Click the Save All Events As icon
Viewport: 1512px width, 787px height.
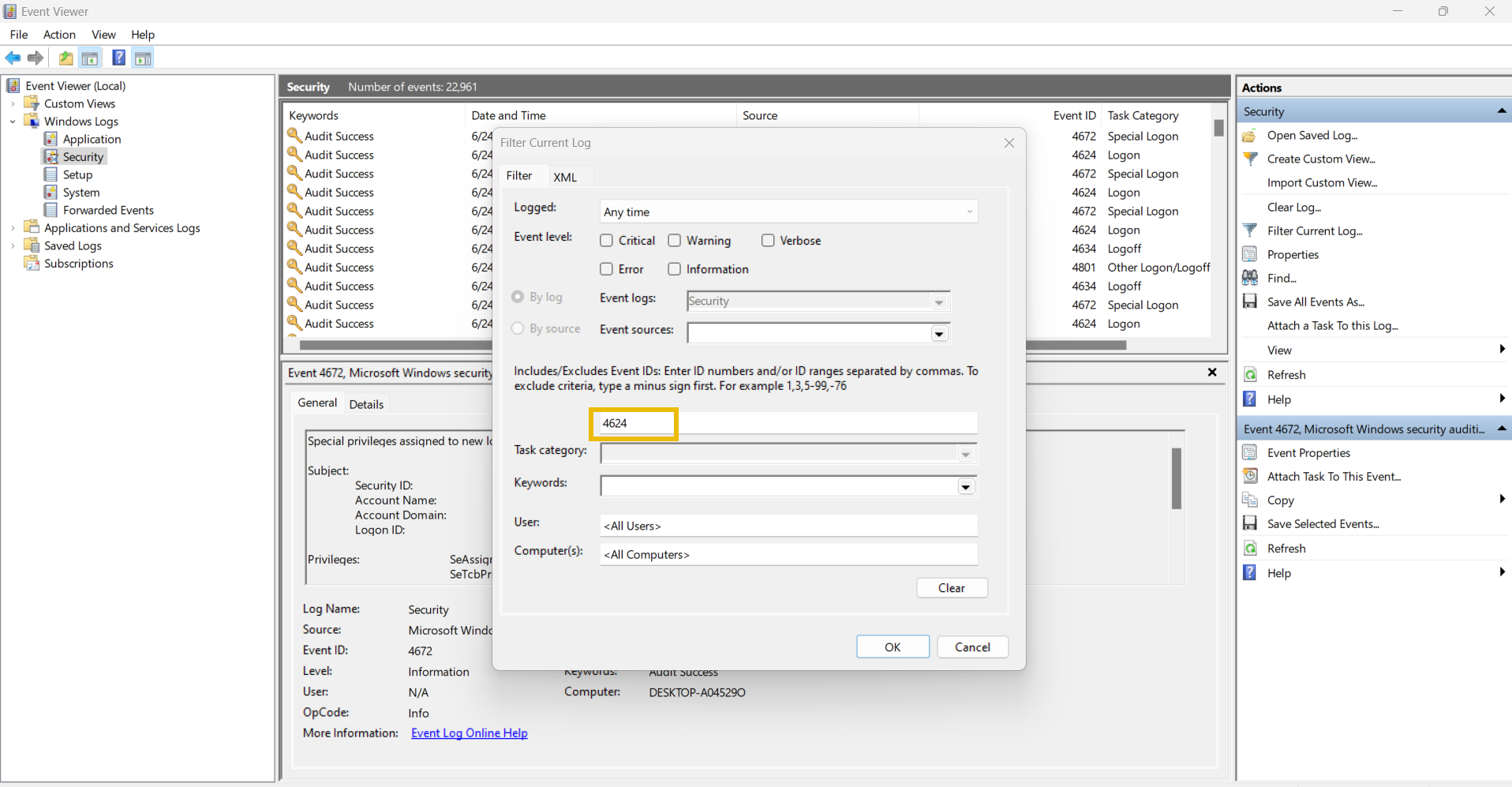(x=1250, y=302)
